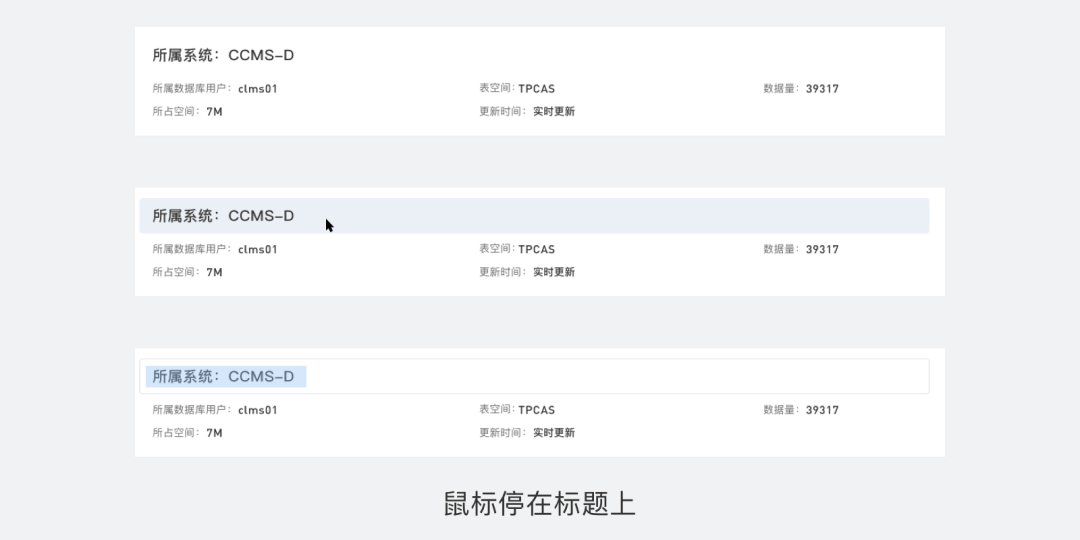1080x540 pixels.
Task: Click 39317 value in the card with hovered title
Action: click(x=822, y=249)
